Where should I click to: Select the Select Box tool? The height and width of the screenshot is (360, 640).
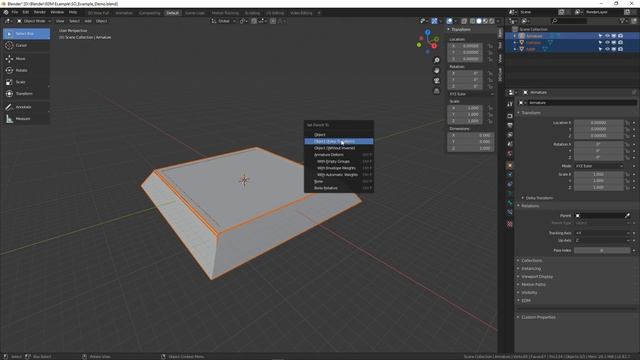click(27, 33)
